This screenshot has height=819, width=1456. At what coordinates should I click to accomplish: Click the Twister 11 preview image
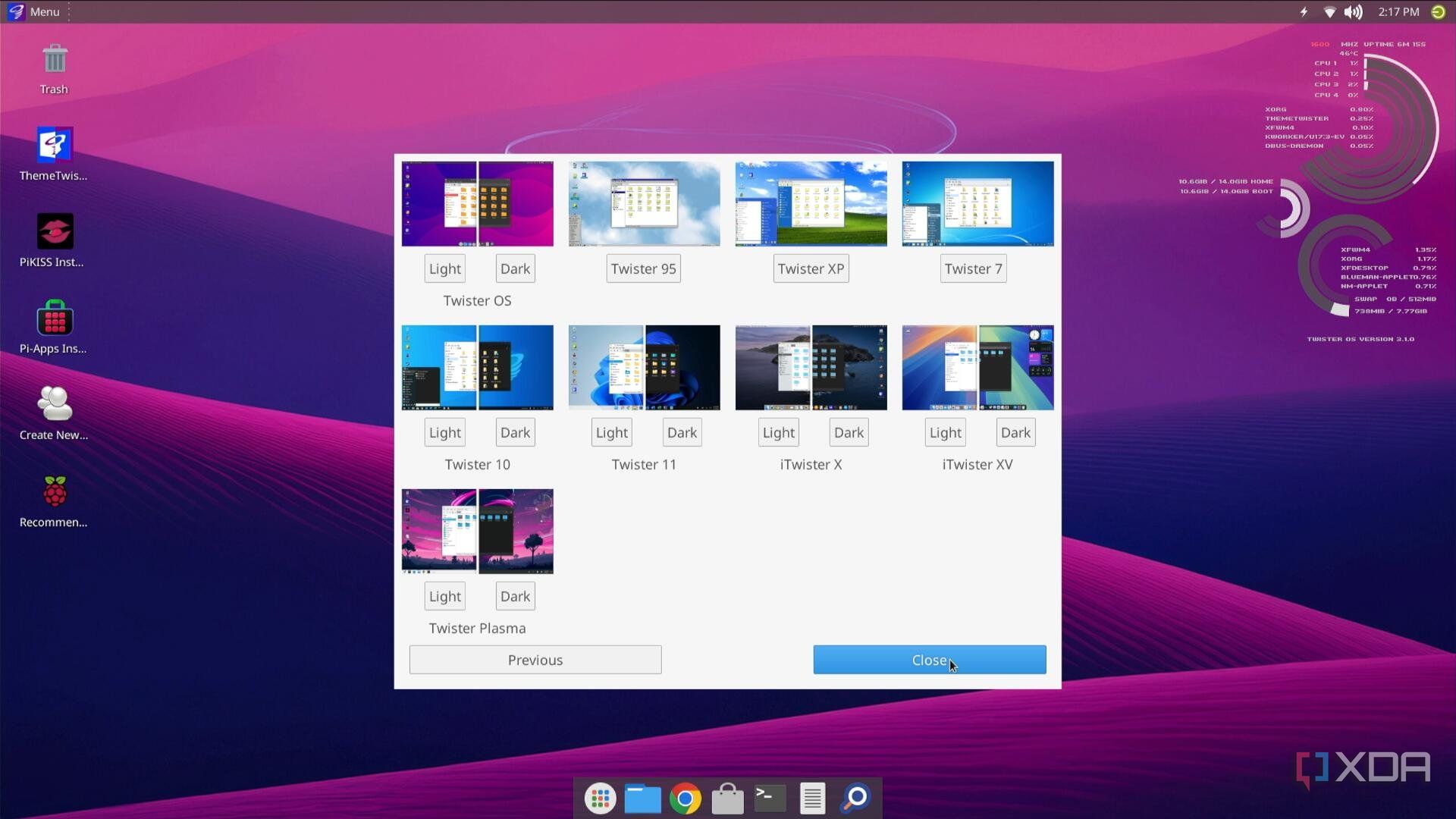(643, 367)
